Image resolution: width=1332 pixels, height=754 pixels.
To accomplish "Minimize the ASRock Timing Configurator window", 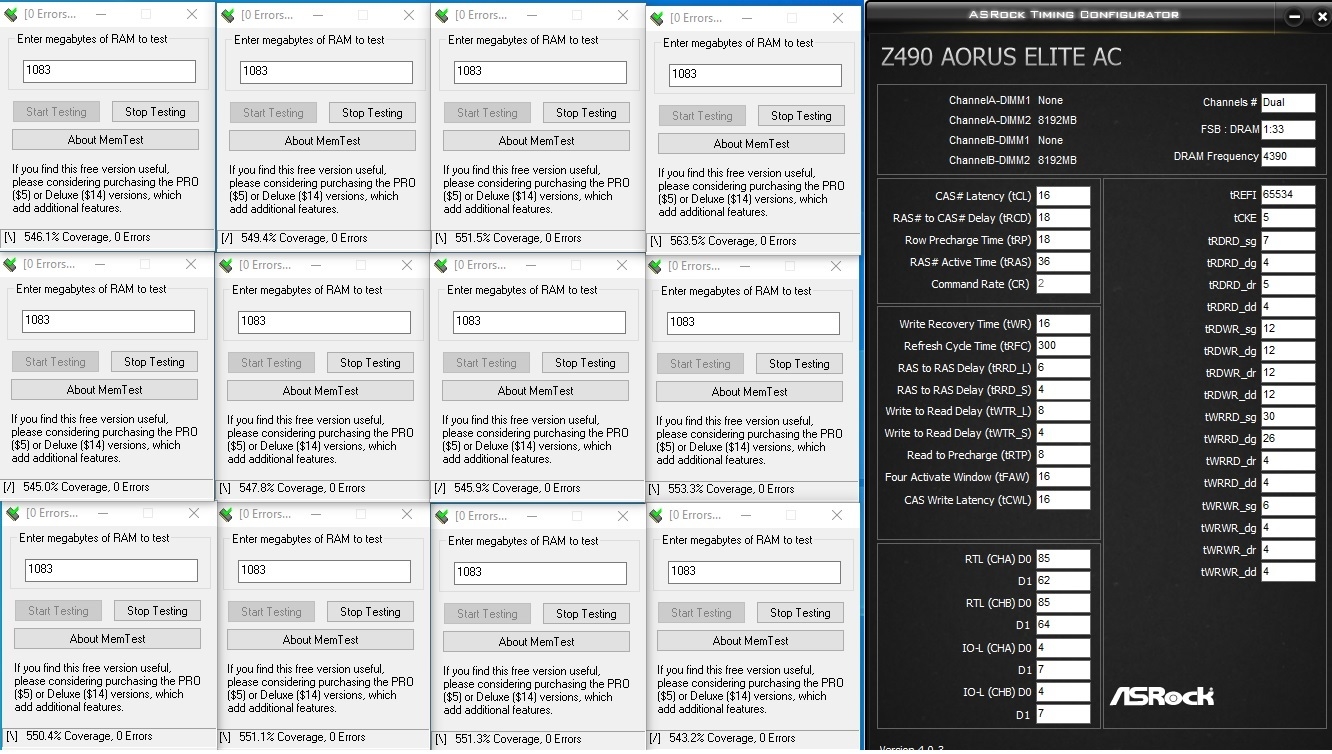I will coord(1294,16).
